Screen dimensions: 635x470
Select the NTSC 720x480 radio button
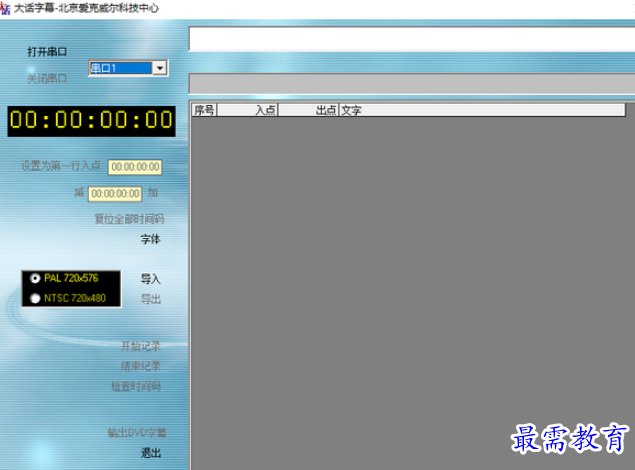(35, 298)
